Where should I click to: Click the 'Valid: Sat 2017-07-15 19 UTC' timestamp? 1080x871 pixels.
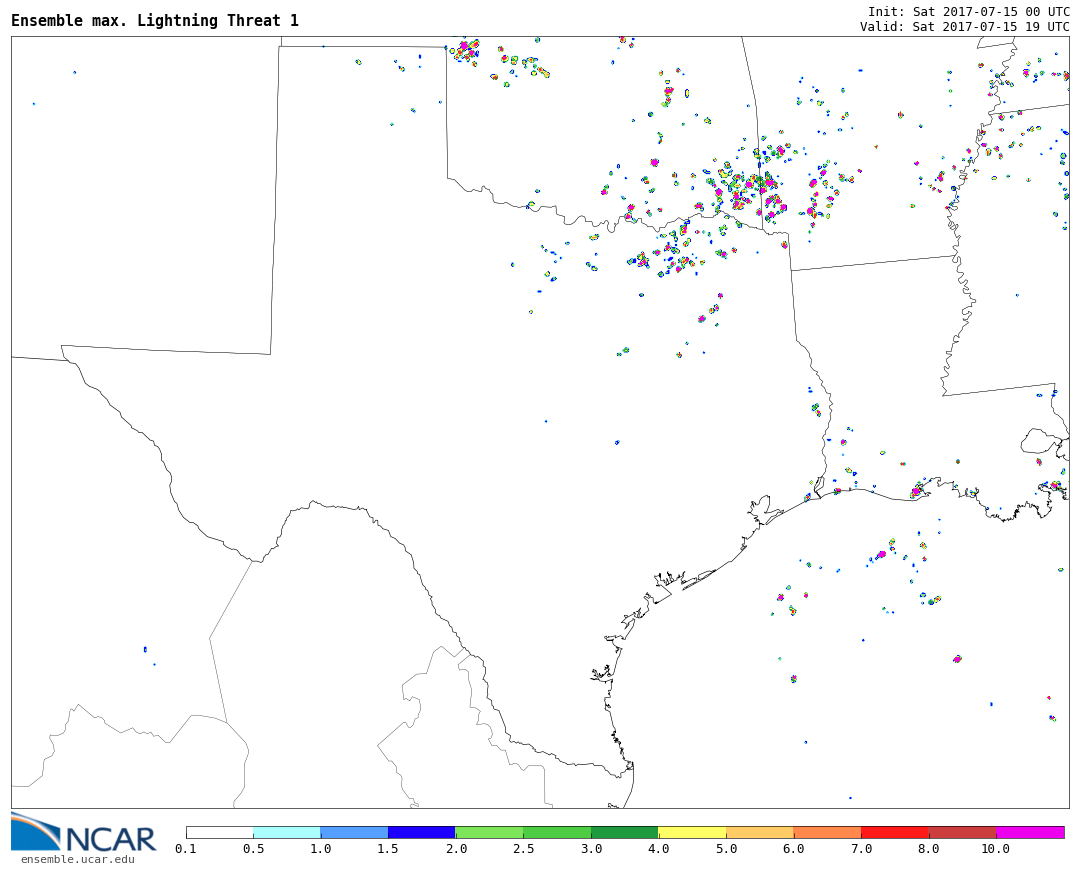pos(964,26)
